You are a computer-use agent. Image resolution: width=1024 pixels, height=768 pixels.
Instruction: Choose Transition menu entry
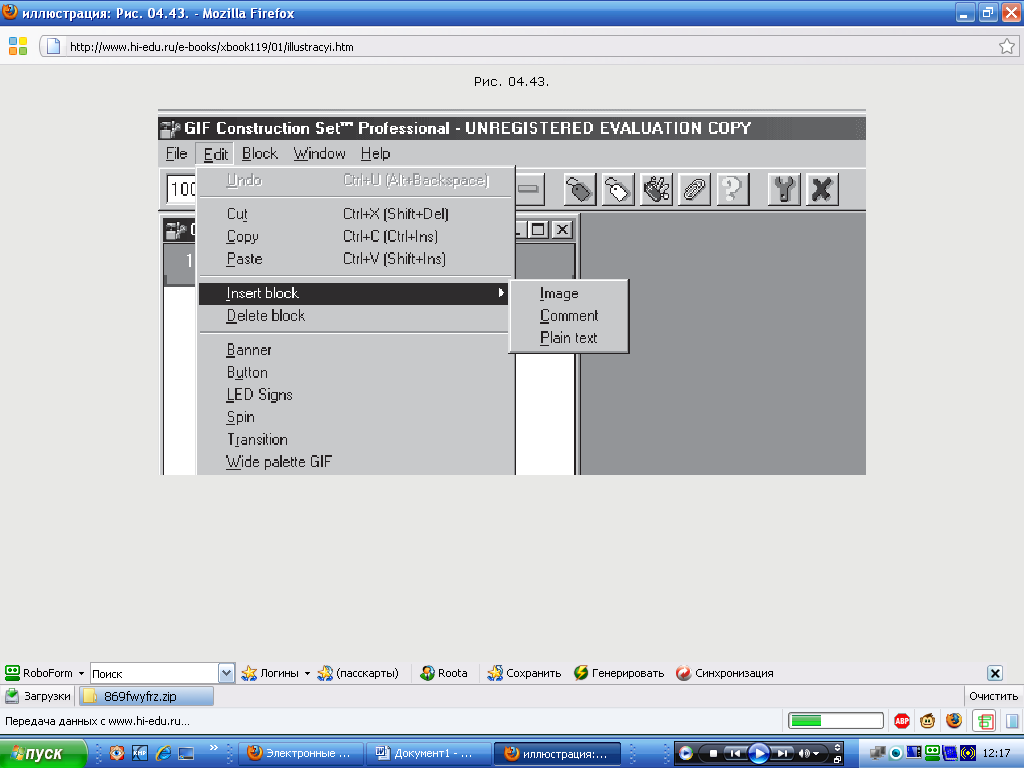[x=353, y=440]
